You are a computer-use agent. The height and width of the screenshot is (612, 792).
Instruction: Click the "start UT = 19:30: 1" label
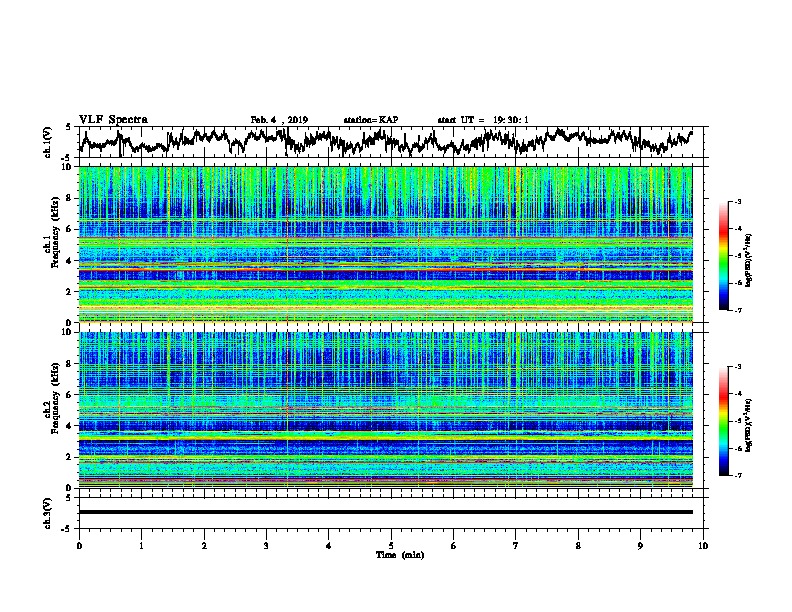coord(483,120)
